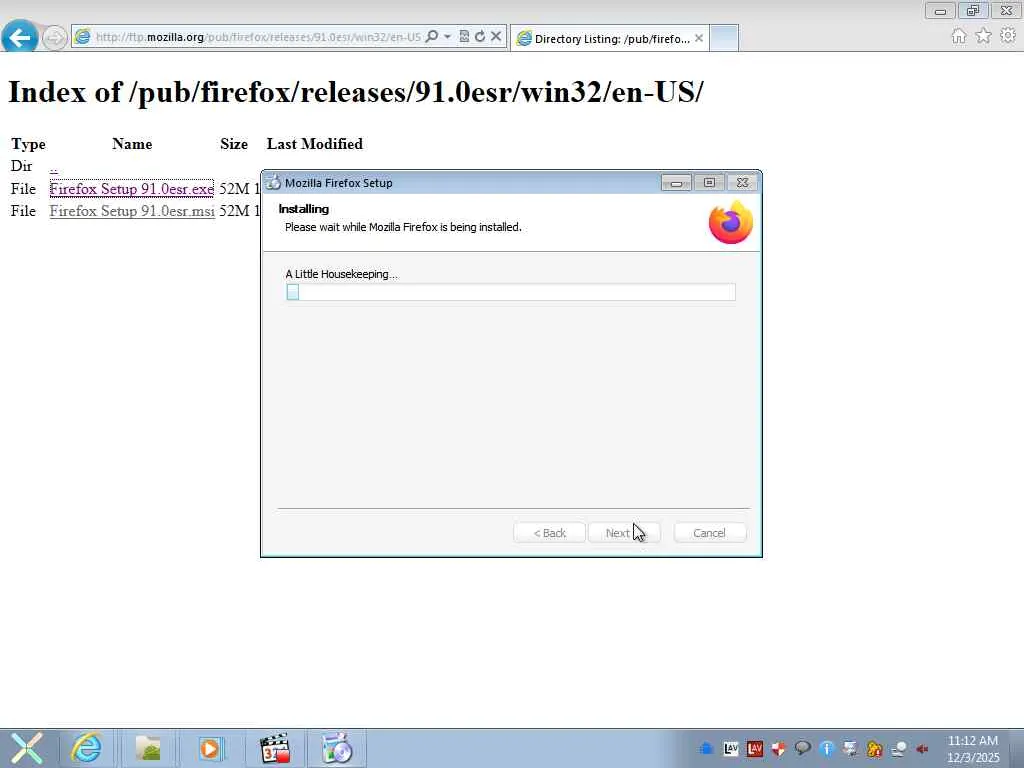Open the parent directory '..' link

tap(54, 167)
